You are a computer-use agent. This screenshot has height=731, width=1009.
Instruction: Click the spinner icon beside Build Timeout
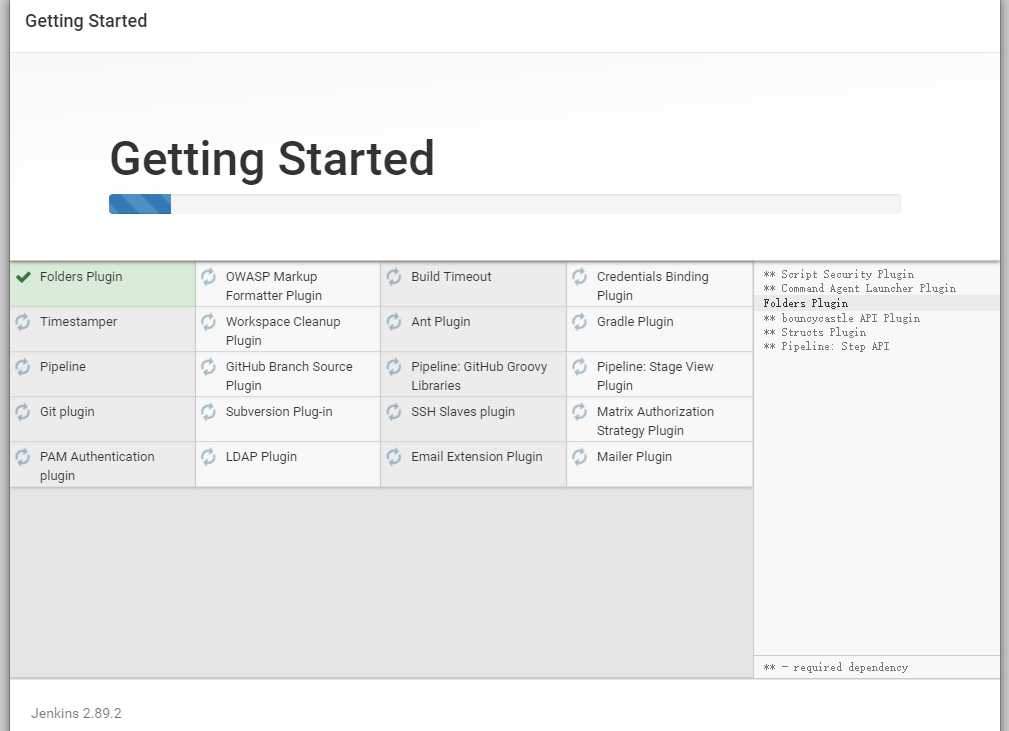(394, 277)
